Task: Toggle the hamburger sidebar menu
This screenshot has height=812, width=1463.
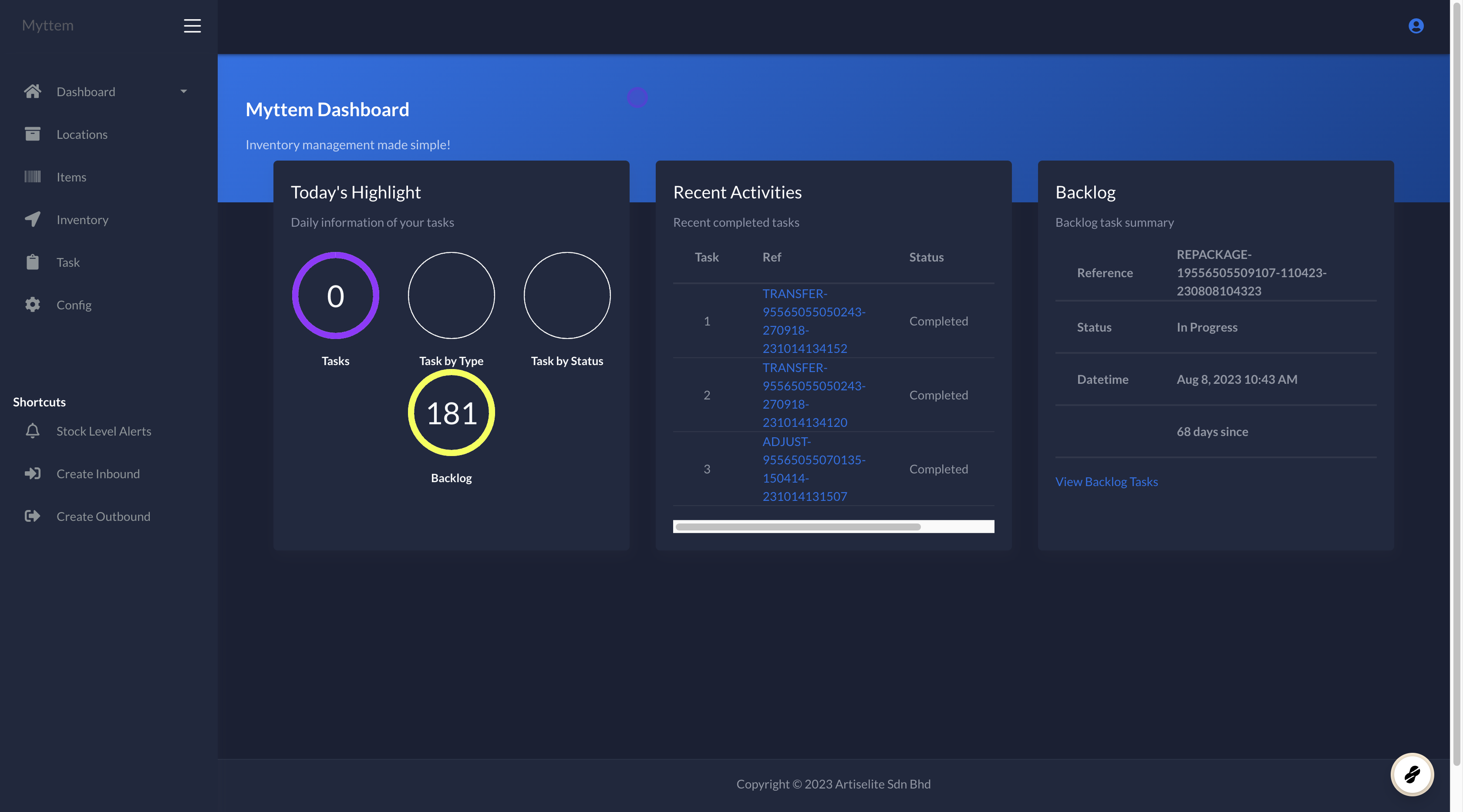Action: (x=192, y=26)
